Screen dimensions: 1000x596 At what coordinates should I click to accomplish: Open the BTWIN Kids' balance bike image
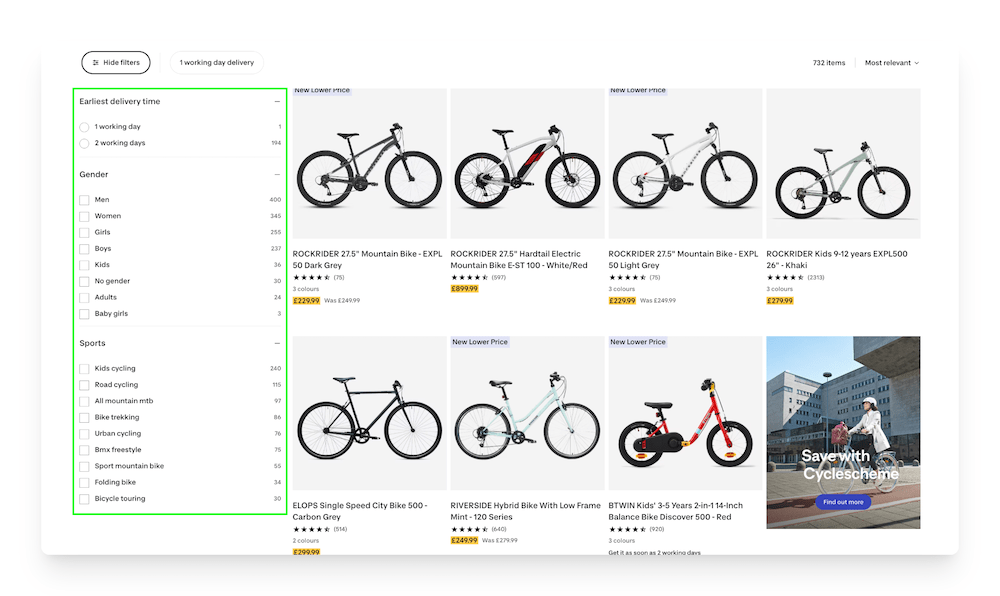point(685,415)
